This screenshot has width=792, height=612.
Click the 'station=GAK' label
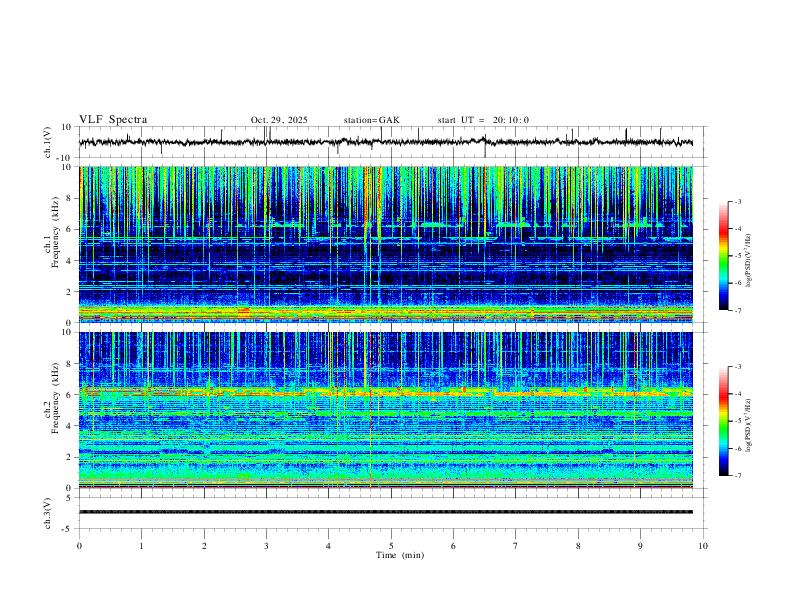(371, 120)
